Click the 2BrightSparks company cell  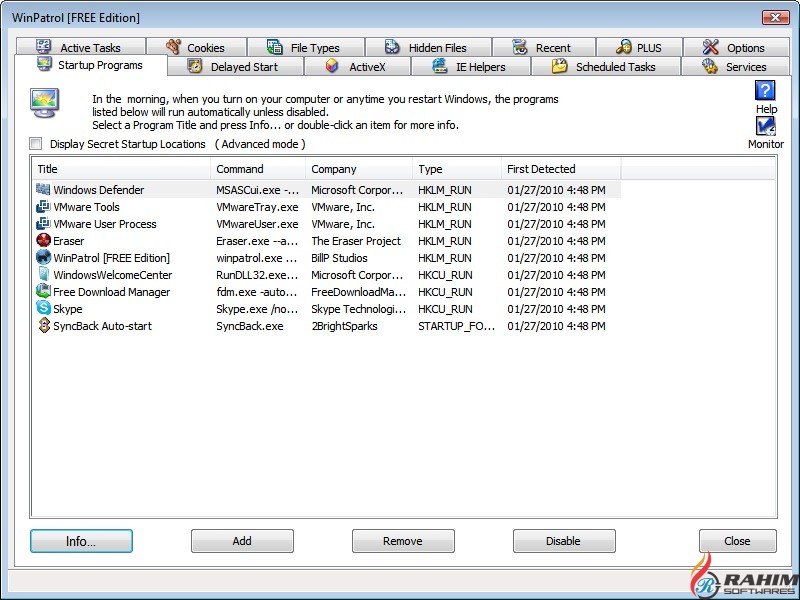[x=344, y=326]
